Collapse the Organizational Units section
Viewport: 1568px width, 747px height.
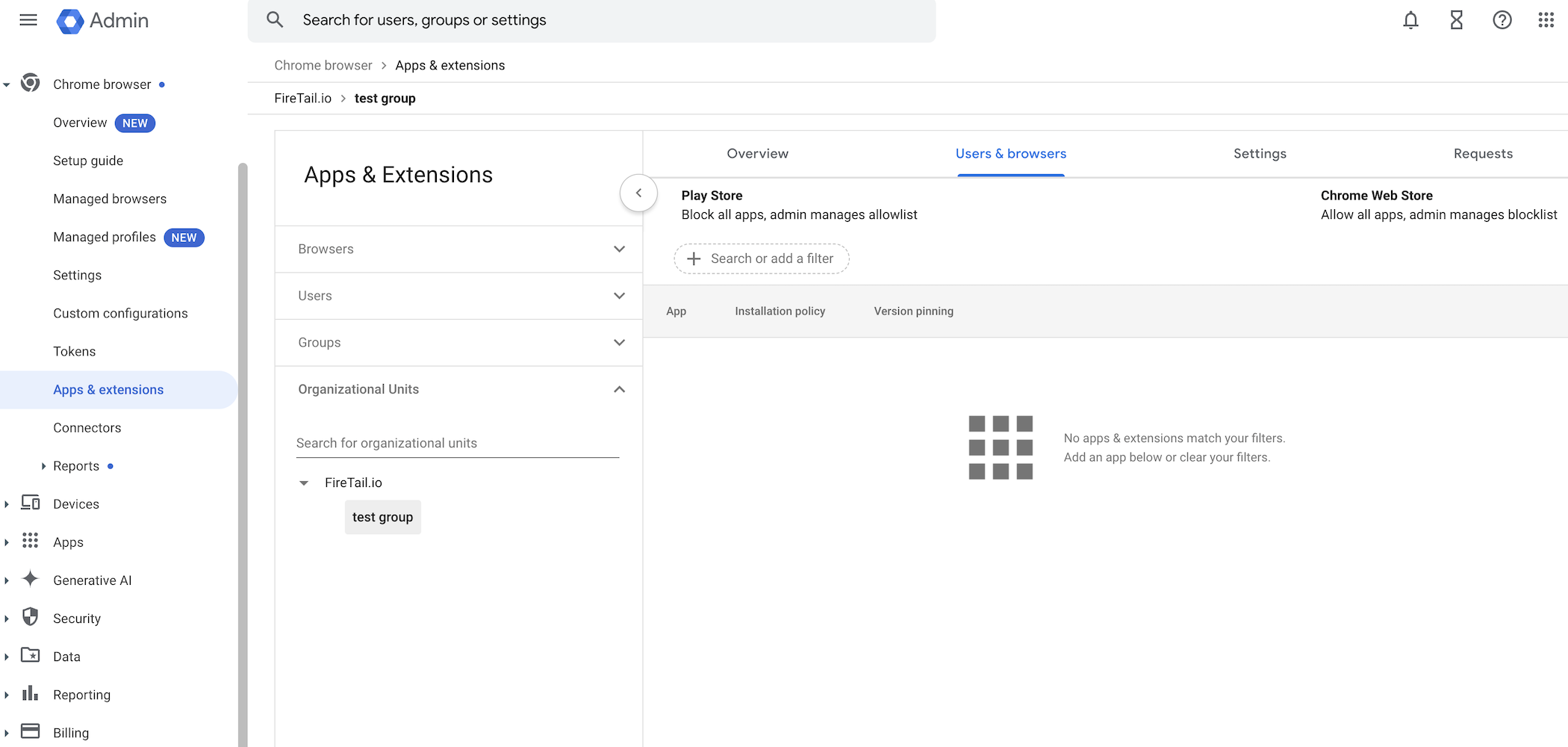point(618,389)
